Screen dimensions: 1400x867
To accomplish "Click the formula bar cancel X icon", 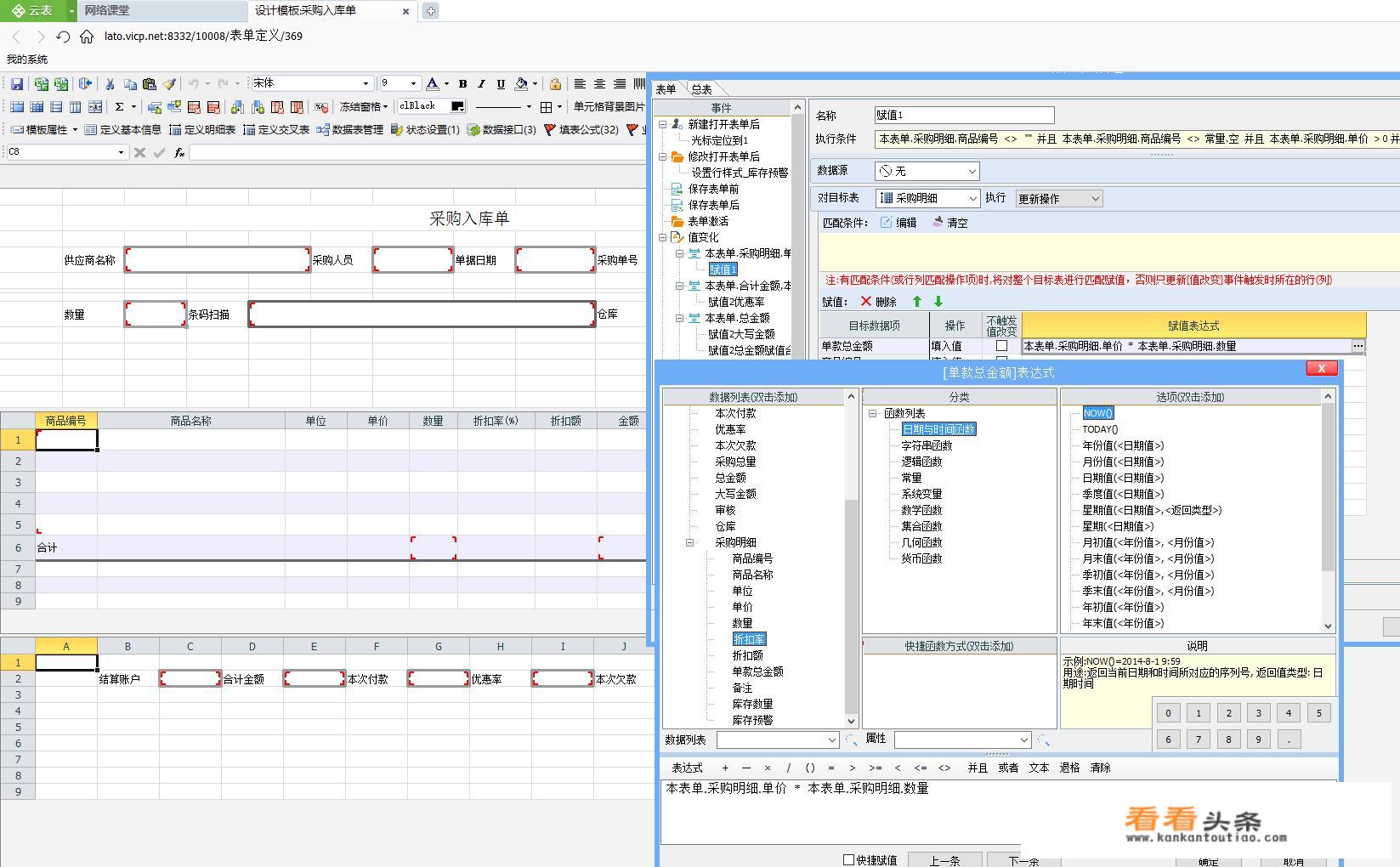I will (x=139, y=152).
